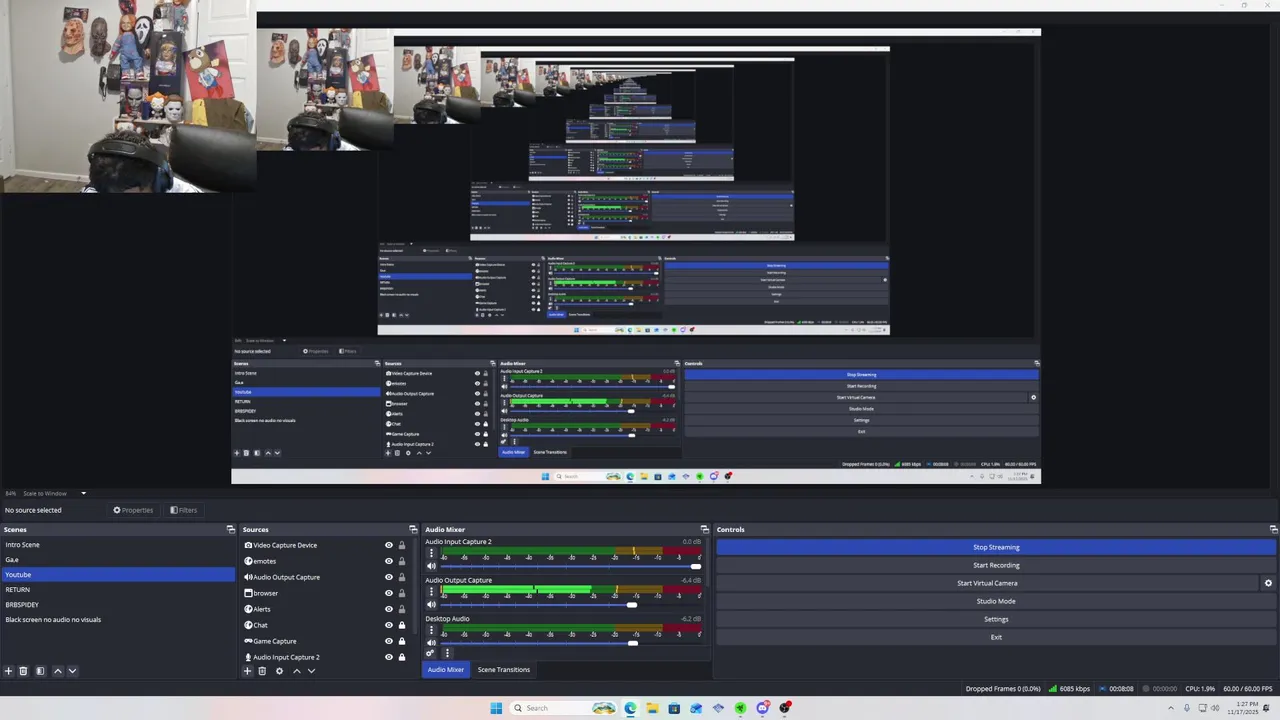
Task: Click Stop Streaming button
Action: 996,547
